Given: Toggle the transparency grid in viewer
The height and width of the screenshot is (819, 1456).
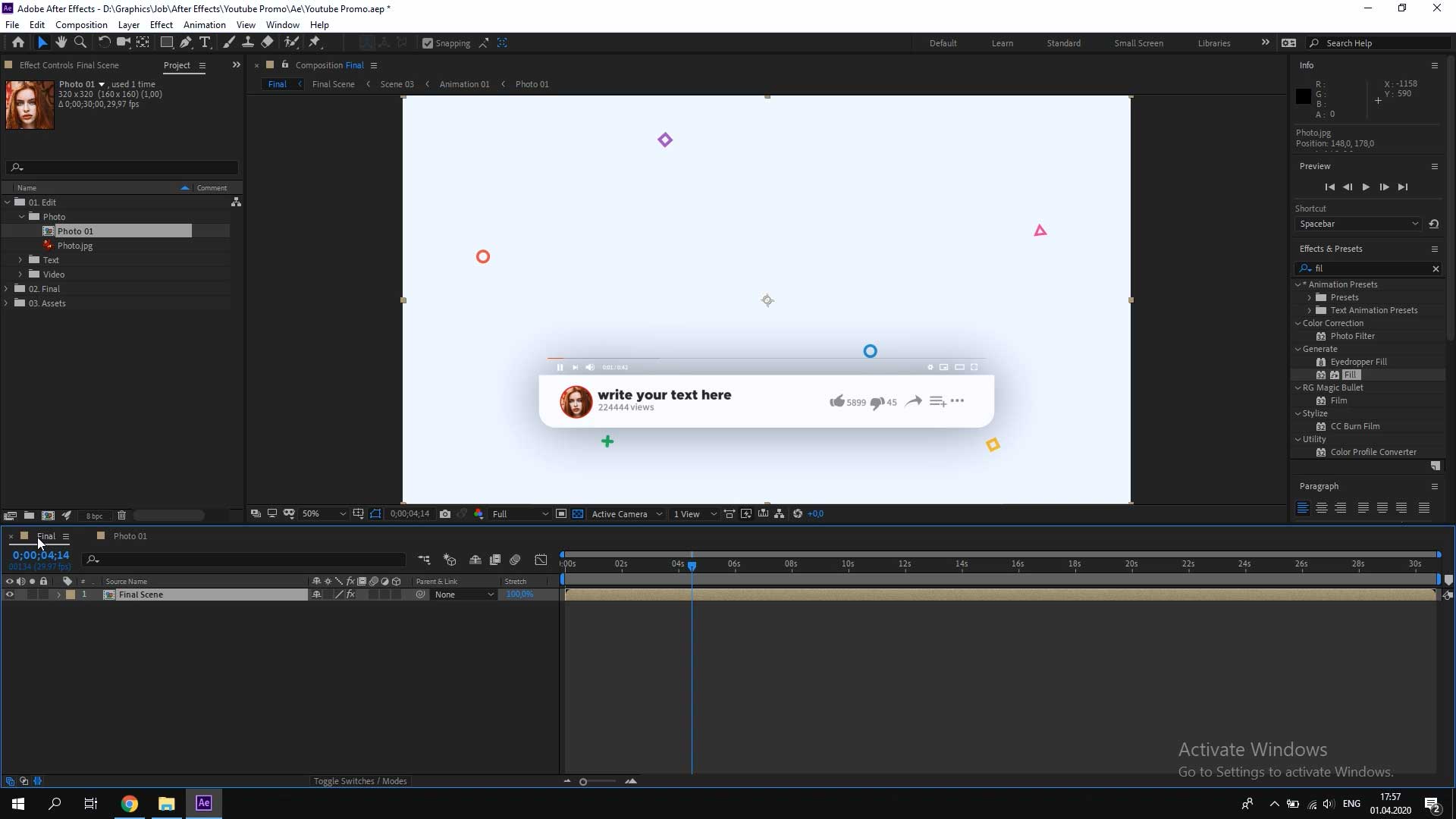Looking at the screenshot, I should point(578,514).
